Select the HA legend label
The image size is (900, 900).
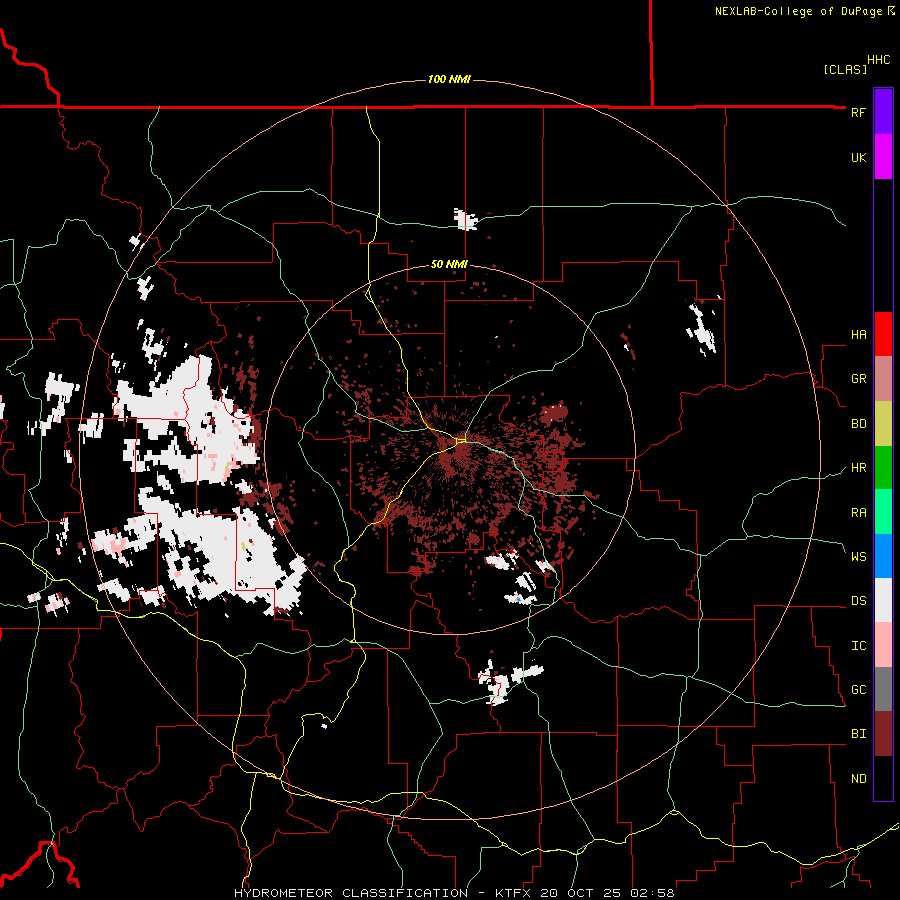pyautogui.click(x=858, y=334)
